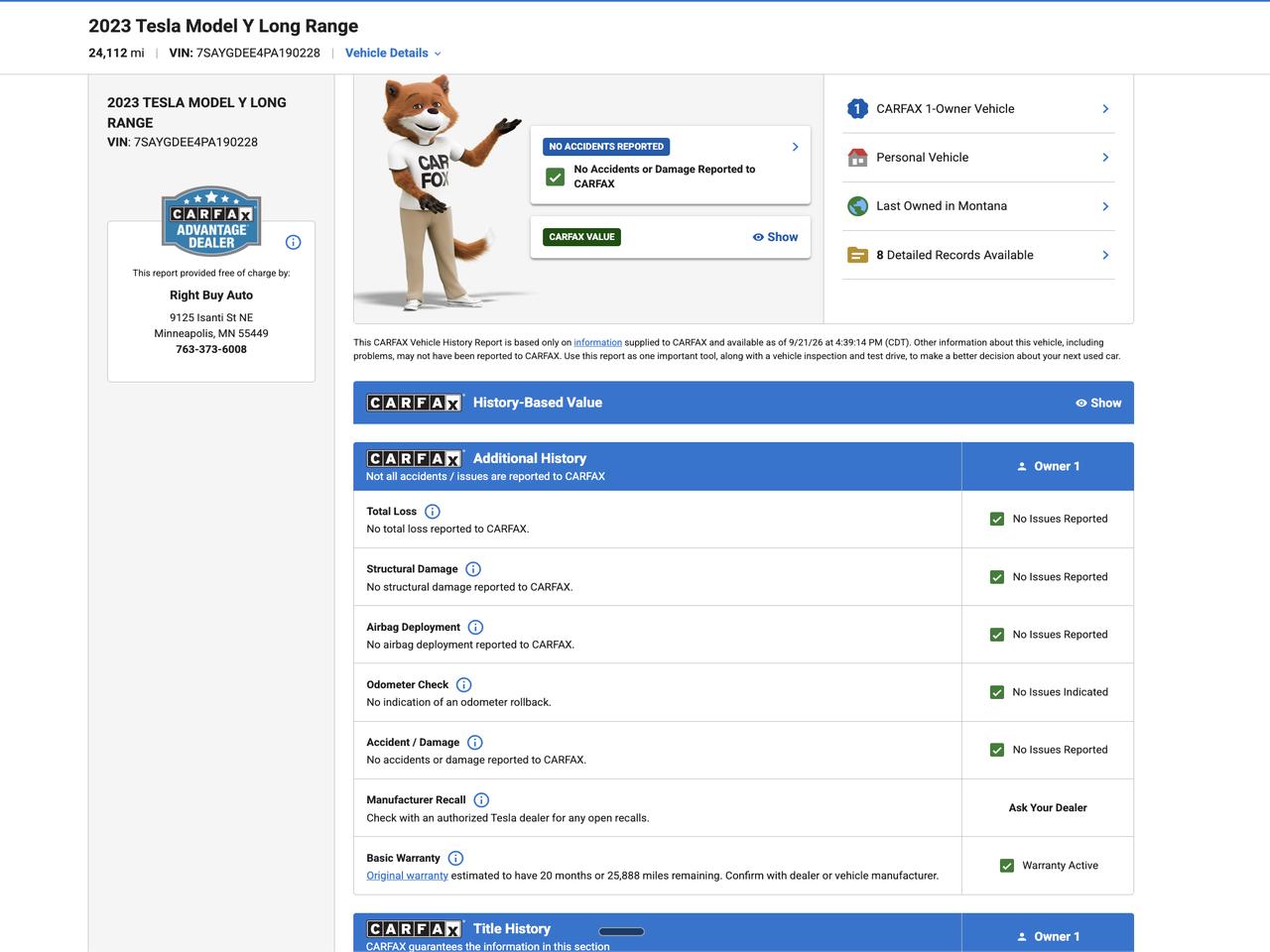Click the Owner 1 person icon in Title History
Screen dimensions: 1270x952
point(1022,936)
